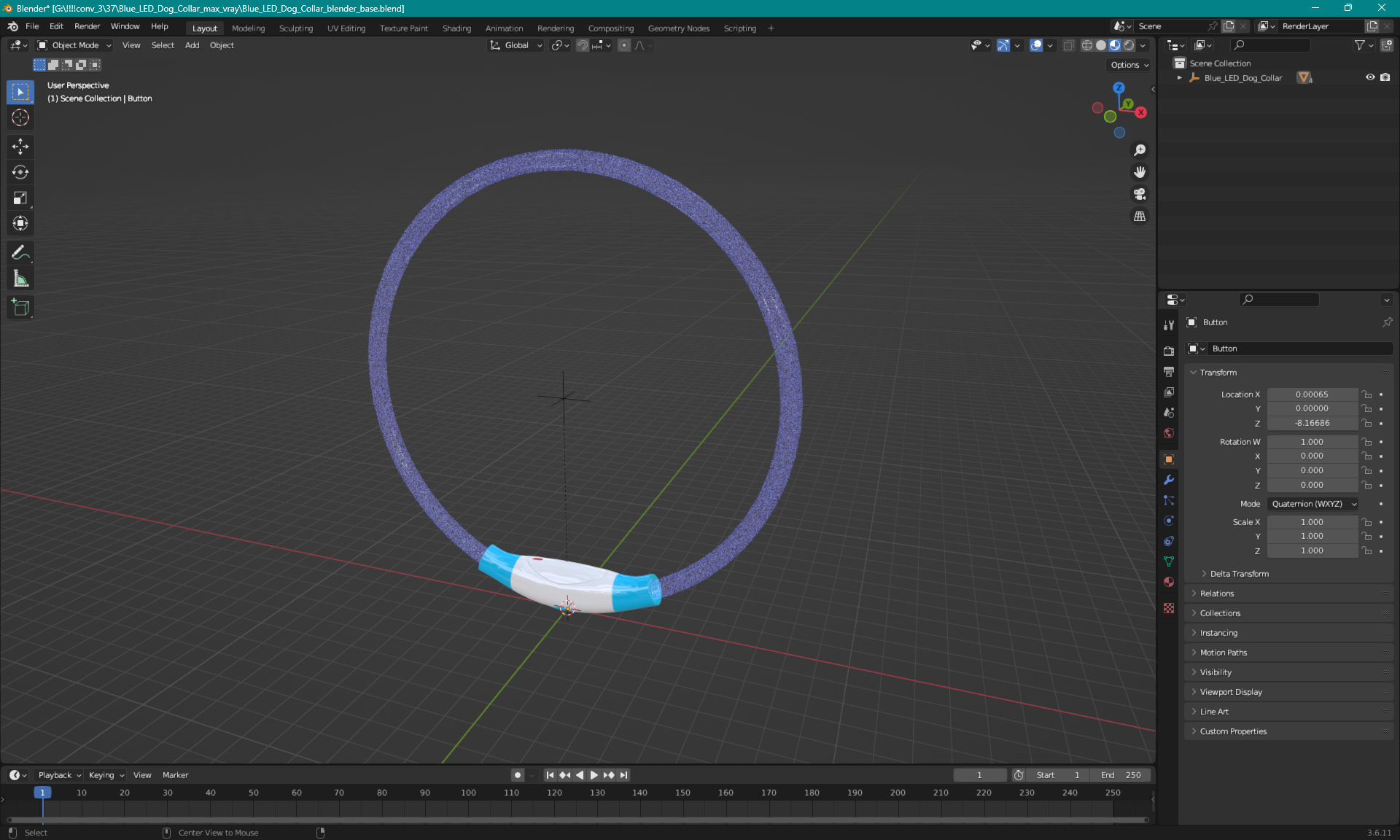
Task: Switch perspective/orthographic grid icon
Action: [x=1140, y=216]
